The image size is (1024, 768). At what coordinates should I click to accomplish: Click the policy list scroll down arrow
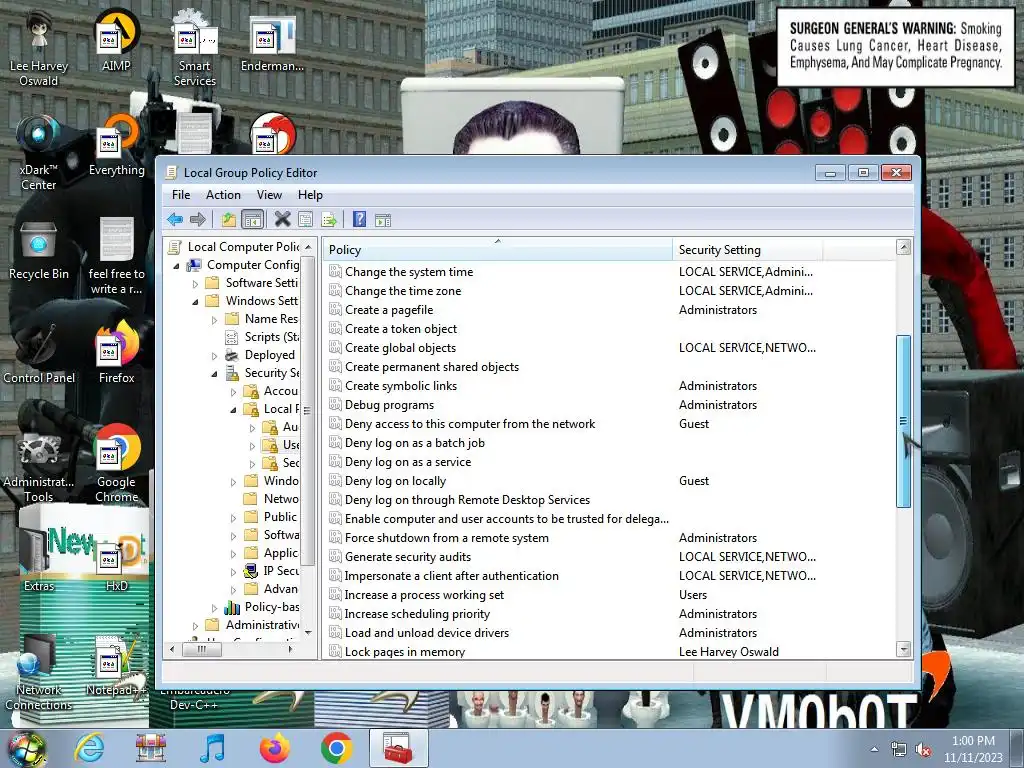point(904,649)
